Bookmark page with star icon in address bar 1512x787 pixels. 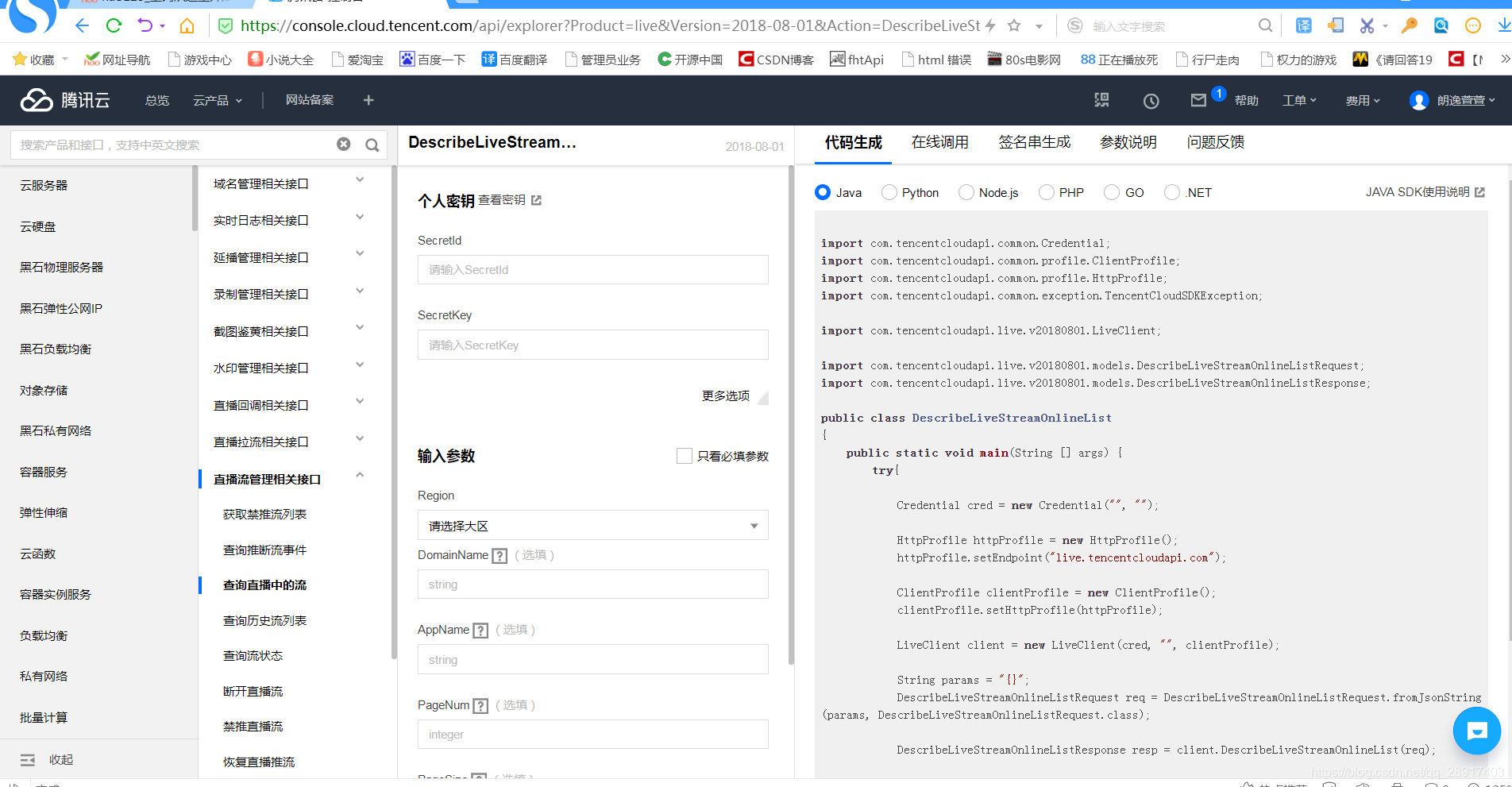click(1014, 26)
